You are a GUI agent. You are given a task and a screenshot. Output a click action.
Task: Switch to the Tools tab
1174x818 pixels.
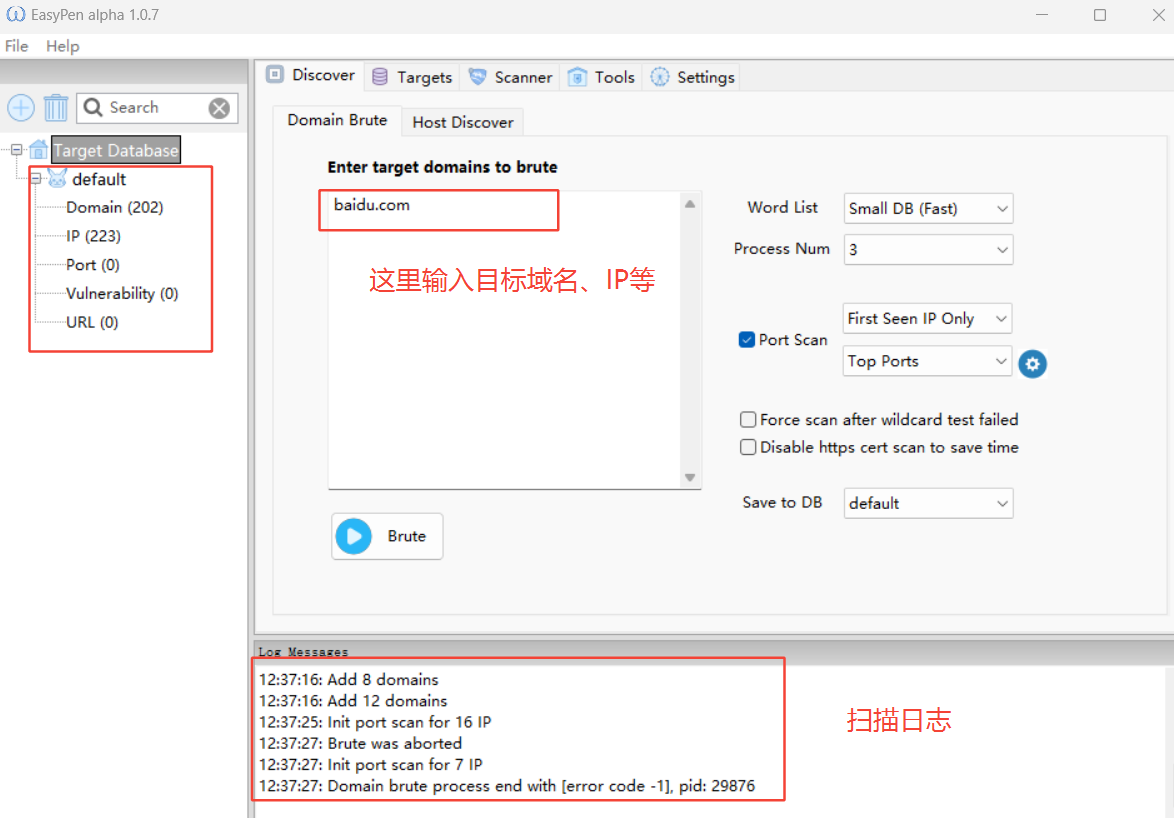coord(602,77)
